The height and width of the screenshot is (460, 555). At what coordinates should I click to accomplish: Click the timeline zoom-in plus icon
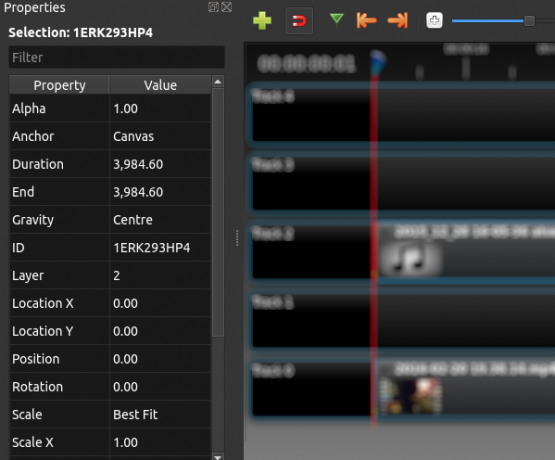[434, 21]
